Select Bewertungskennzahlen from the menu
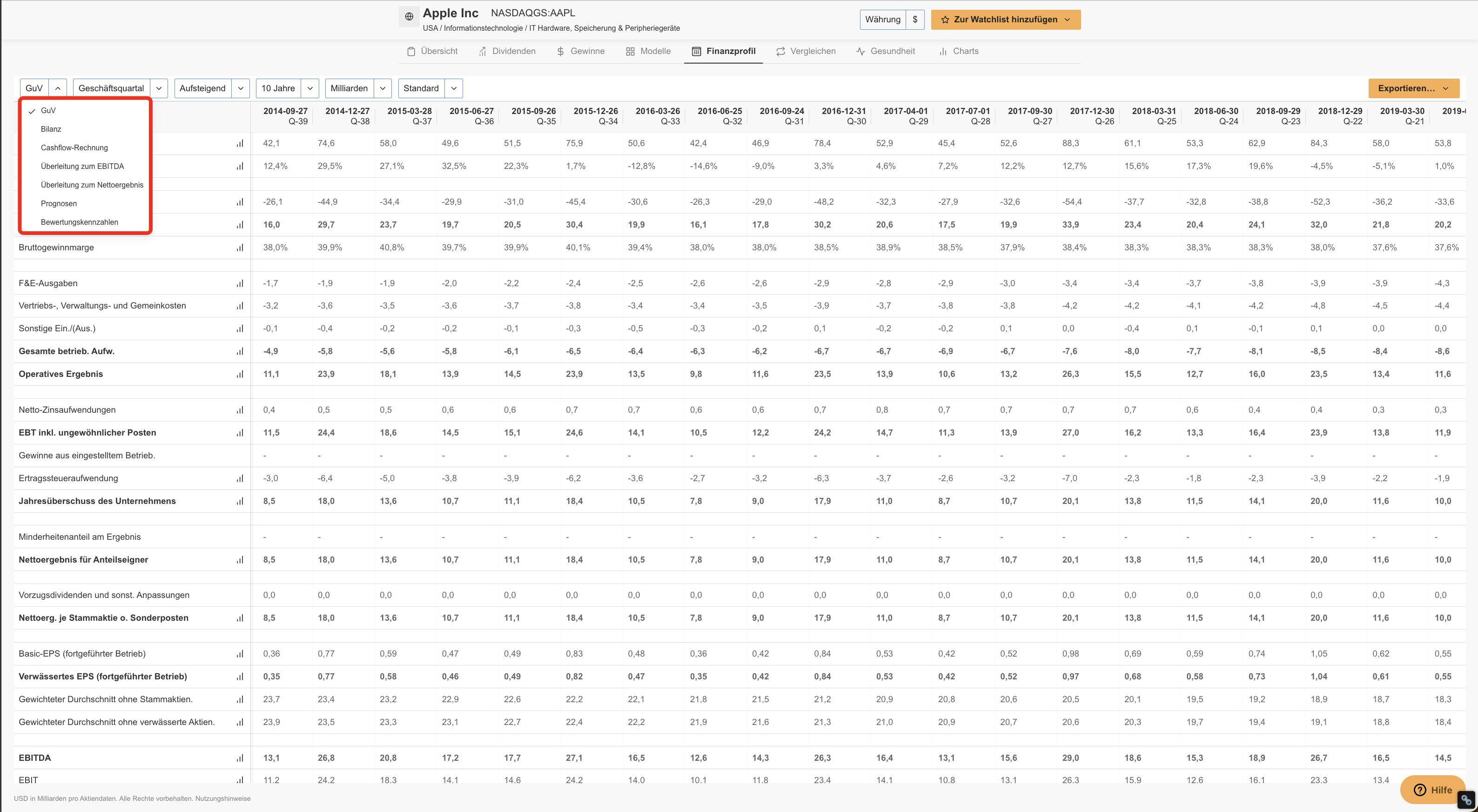The width and height of the screenshot is (1478, 812). coord(85,222)
